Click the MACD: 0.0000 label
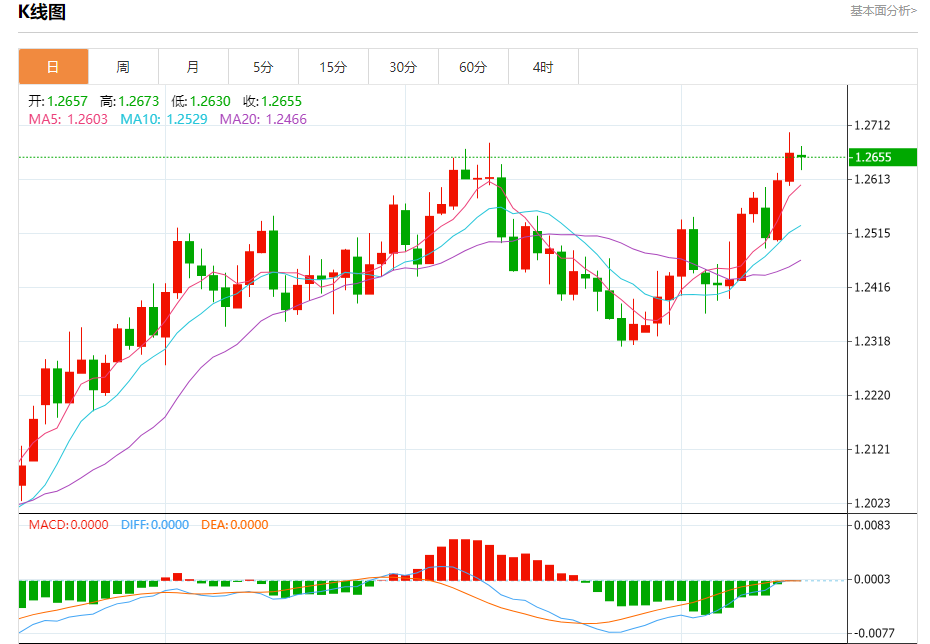 69,525
